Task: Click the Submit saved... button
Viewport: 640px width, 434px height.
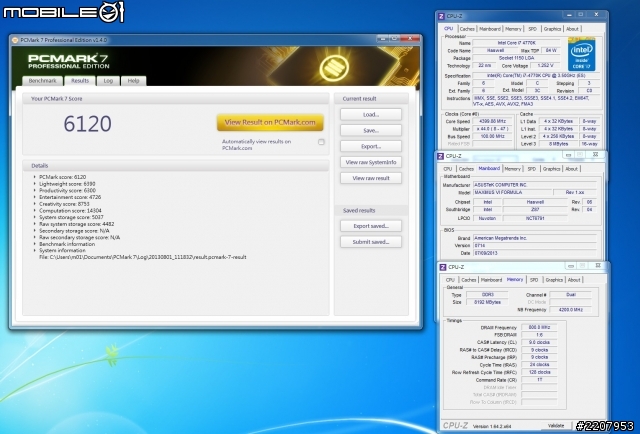Action: click(371, 242)
